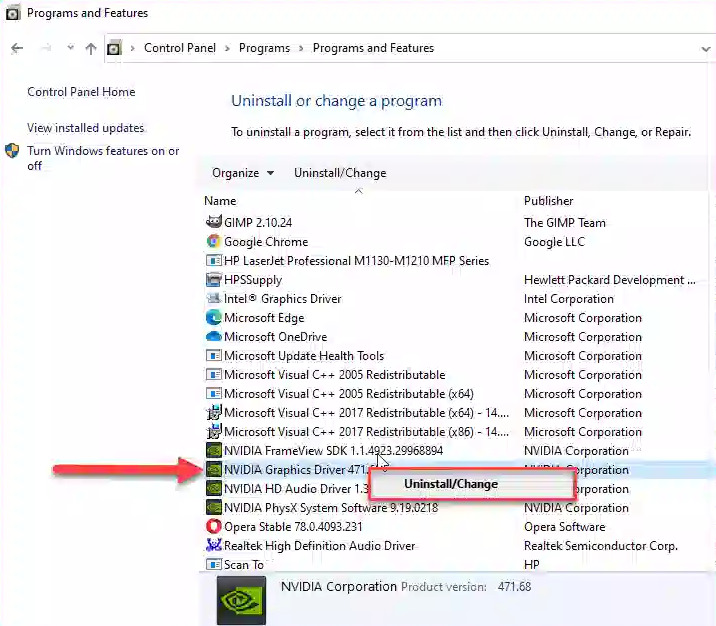Go up one level with Up arrow
The image size is (716, 626).
pyautogui.click(x=91, y=48)
